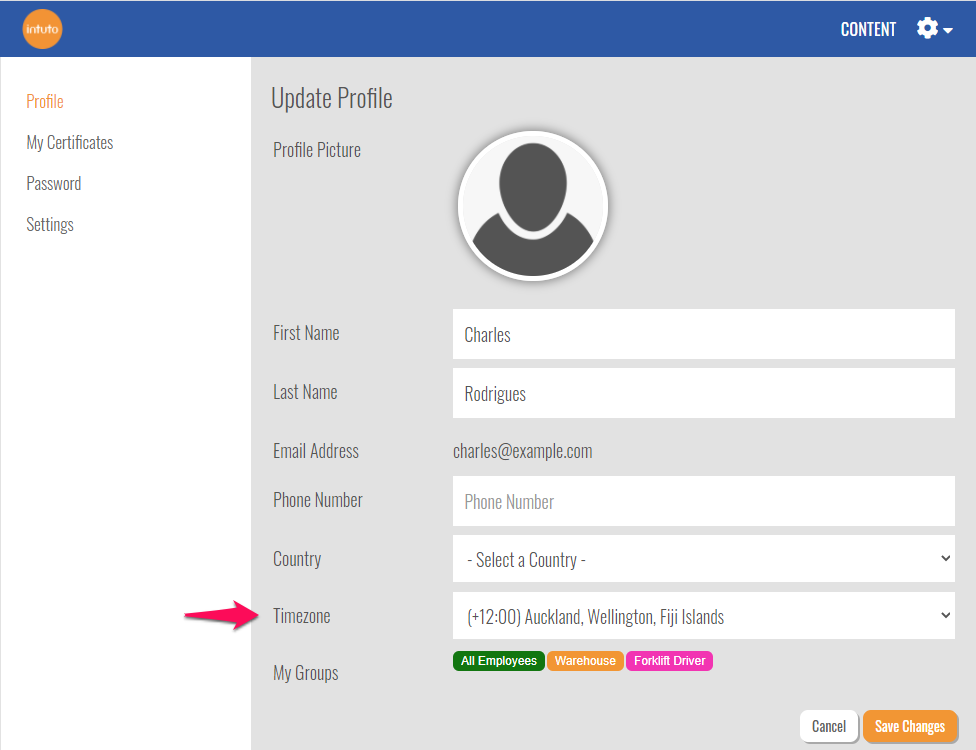The height and width of the screenshot is (750, 976).
Task: Click the Forklift Driver group tag
Action: pos(669,661)
